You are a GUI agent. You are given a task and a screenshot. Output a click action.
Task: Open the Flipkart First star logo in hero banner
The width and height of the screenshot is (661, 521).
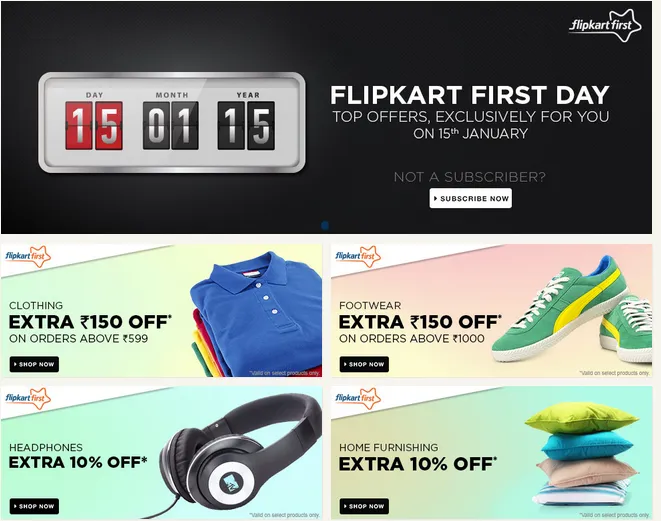coord(605,25)
